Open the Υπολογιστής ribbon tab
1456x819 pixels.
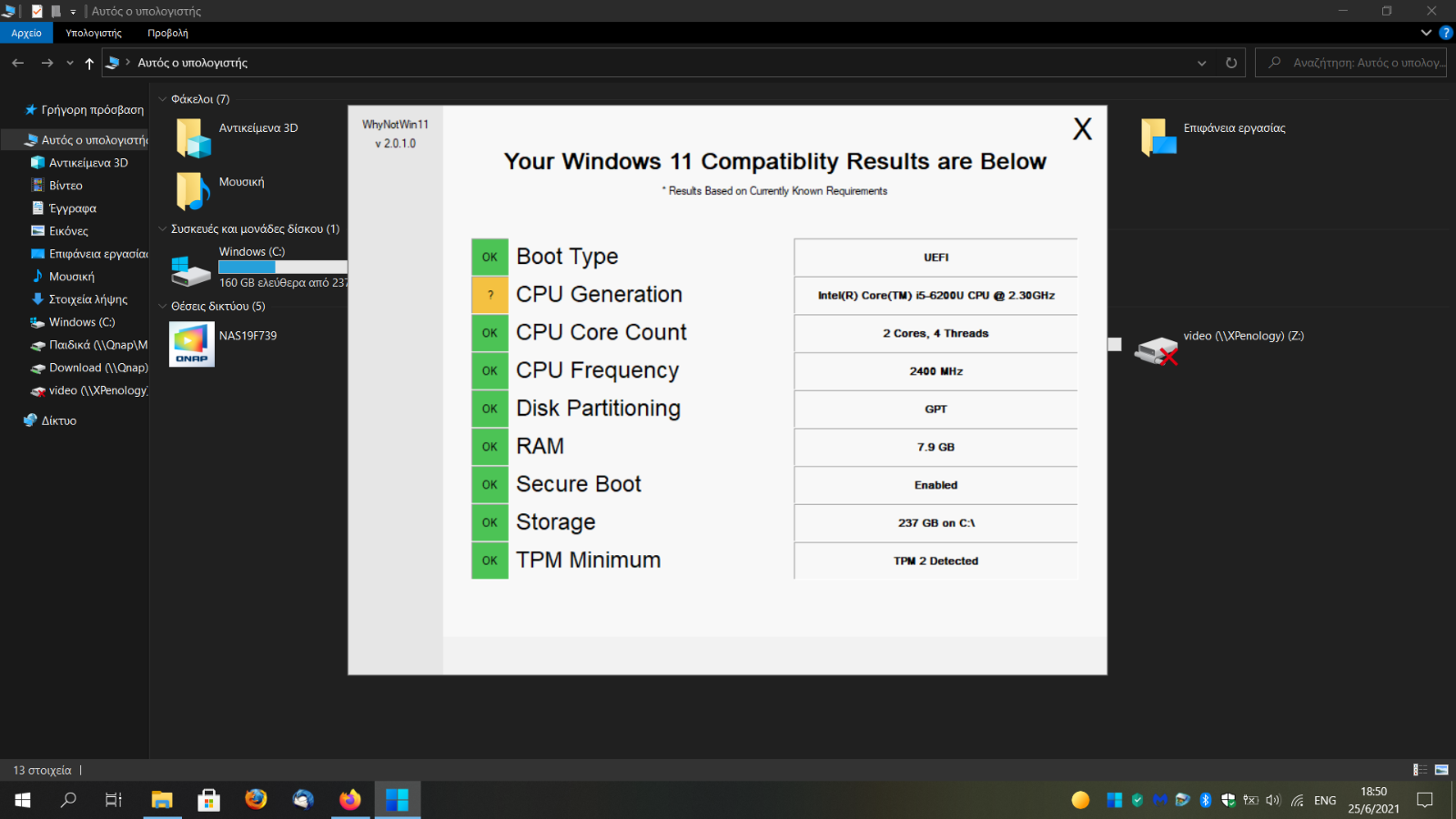(x=94, y=33)
